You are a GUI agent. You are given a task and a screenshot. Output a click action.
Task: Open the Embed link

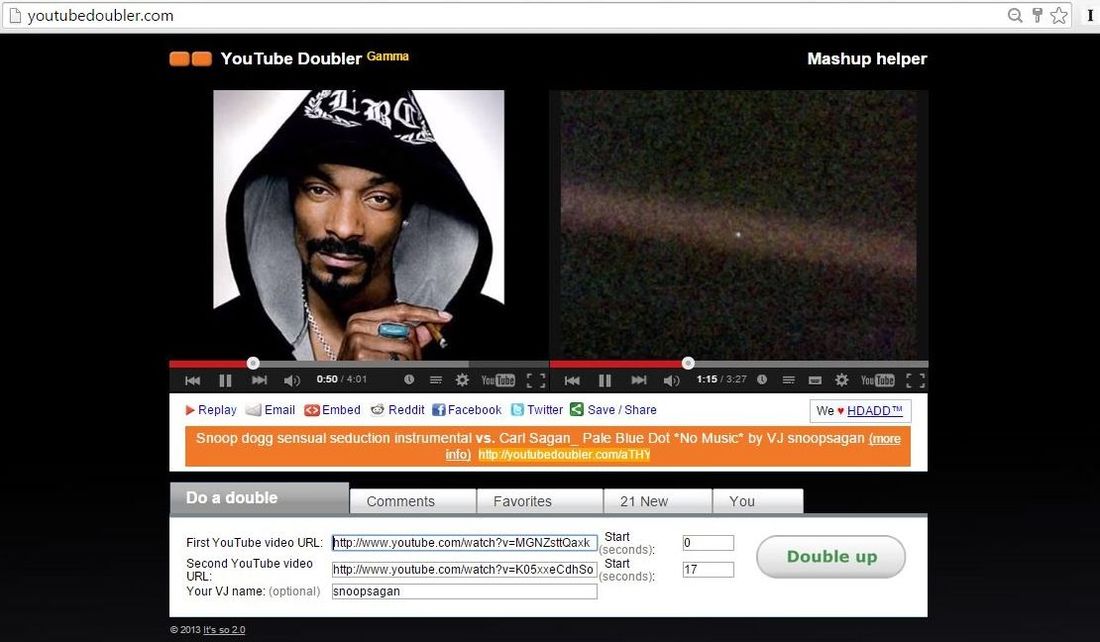click(x=333, y=410)
